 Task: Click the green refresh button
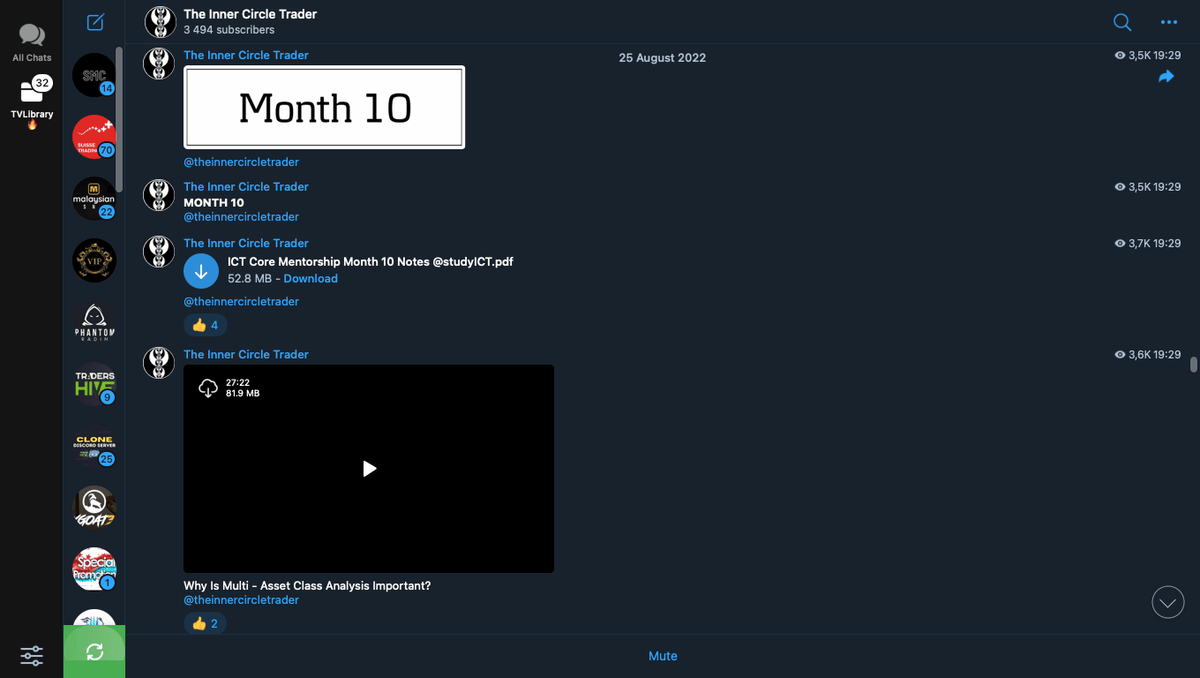click(x=94, y=652)
